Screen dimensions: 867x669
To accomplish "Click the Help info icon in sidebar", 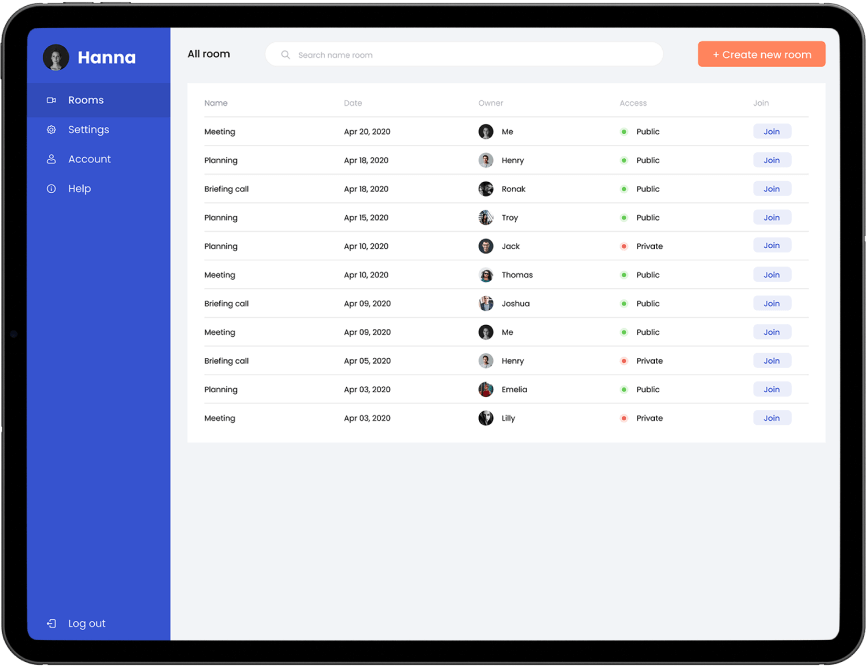I will (x=51, y=189).
